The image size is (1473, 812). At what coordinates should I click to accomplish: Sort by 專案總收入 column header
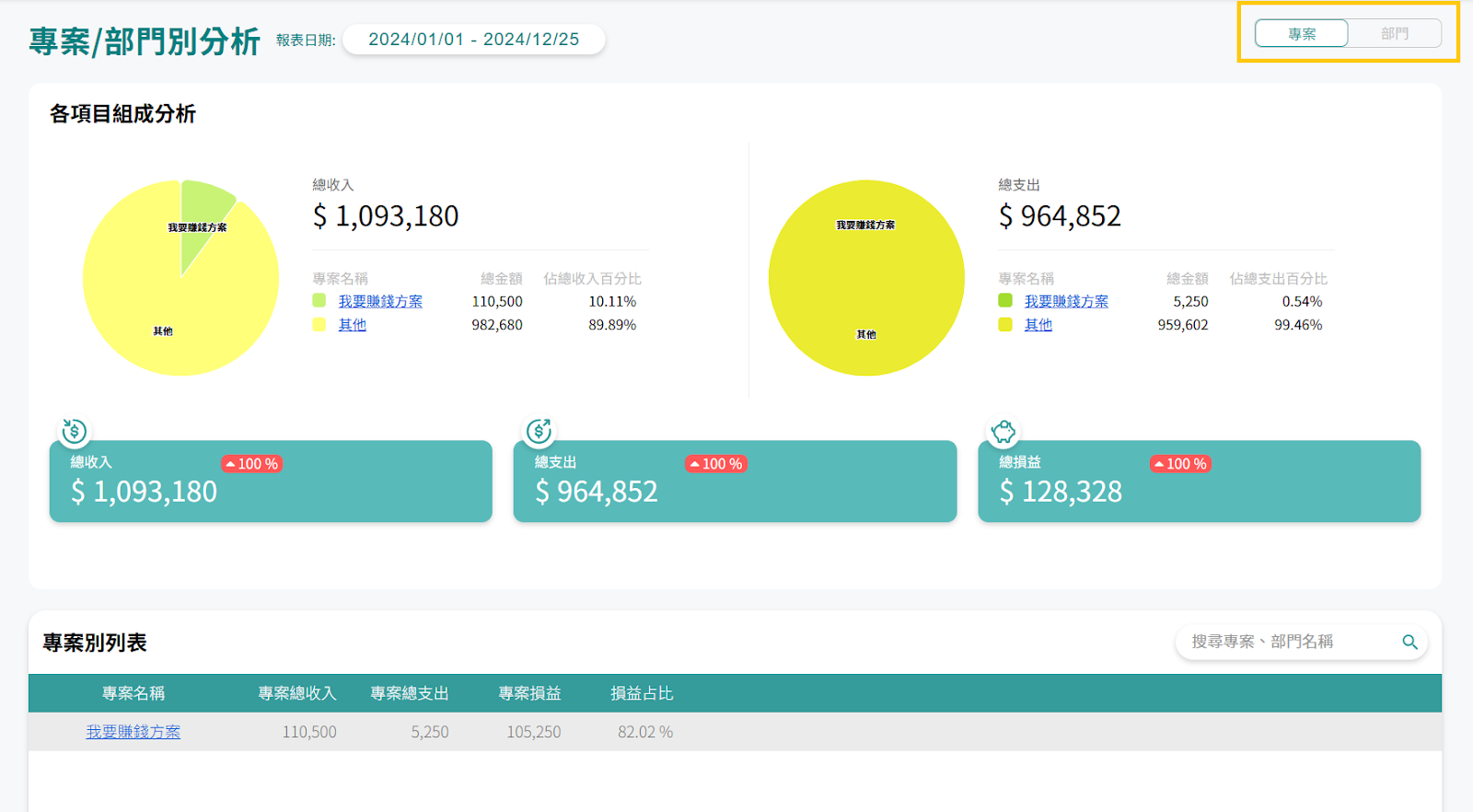click(x=297, y=693)
